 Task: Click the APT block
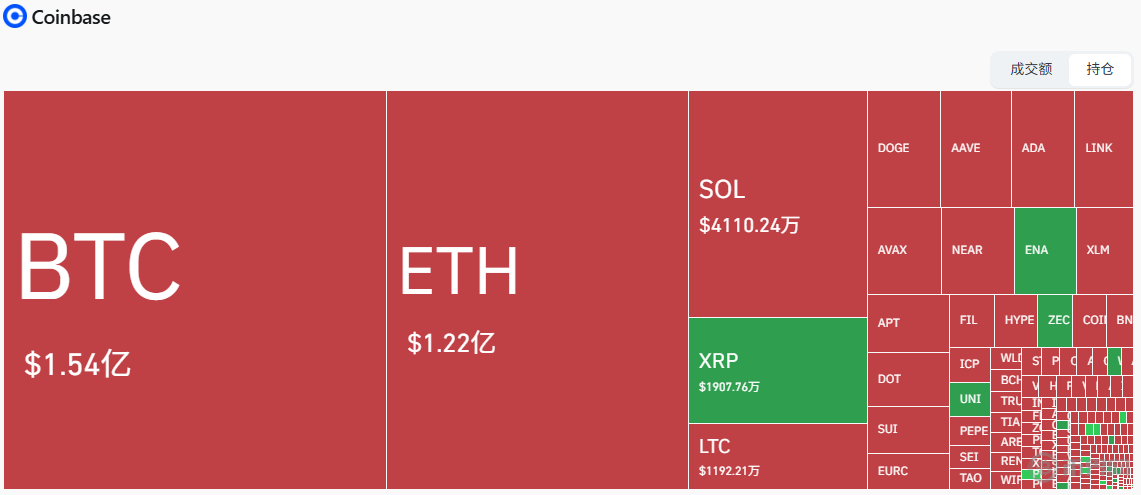907,323
